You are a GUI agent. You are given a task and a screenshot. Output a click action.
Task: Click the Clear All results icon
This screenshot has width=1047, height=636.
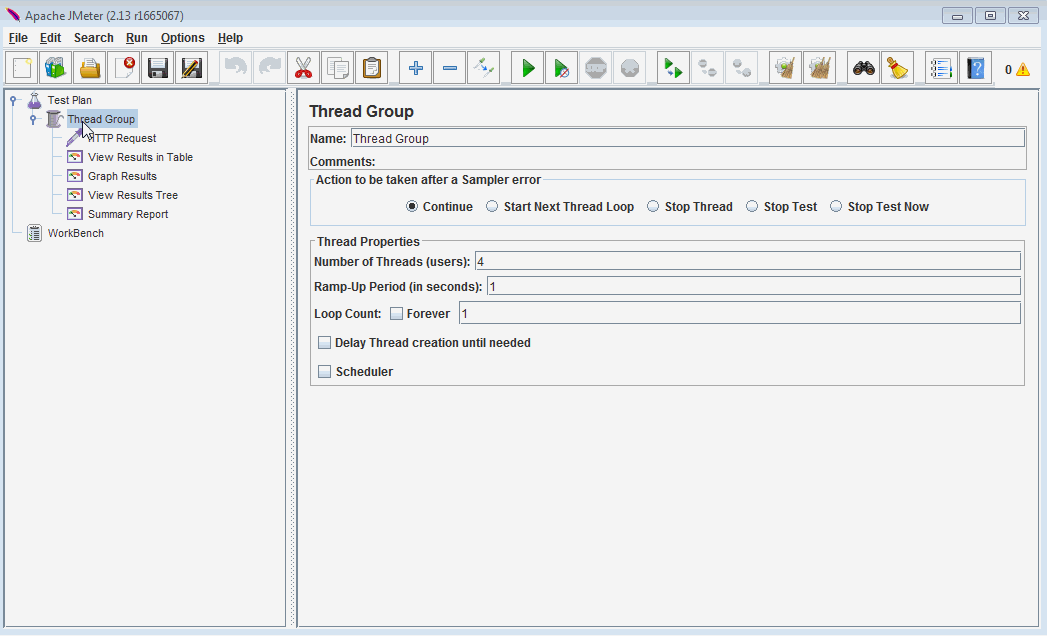pos(820,68)
